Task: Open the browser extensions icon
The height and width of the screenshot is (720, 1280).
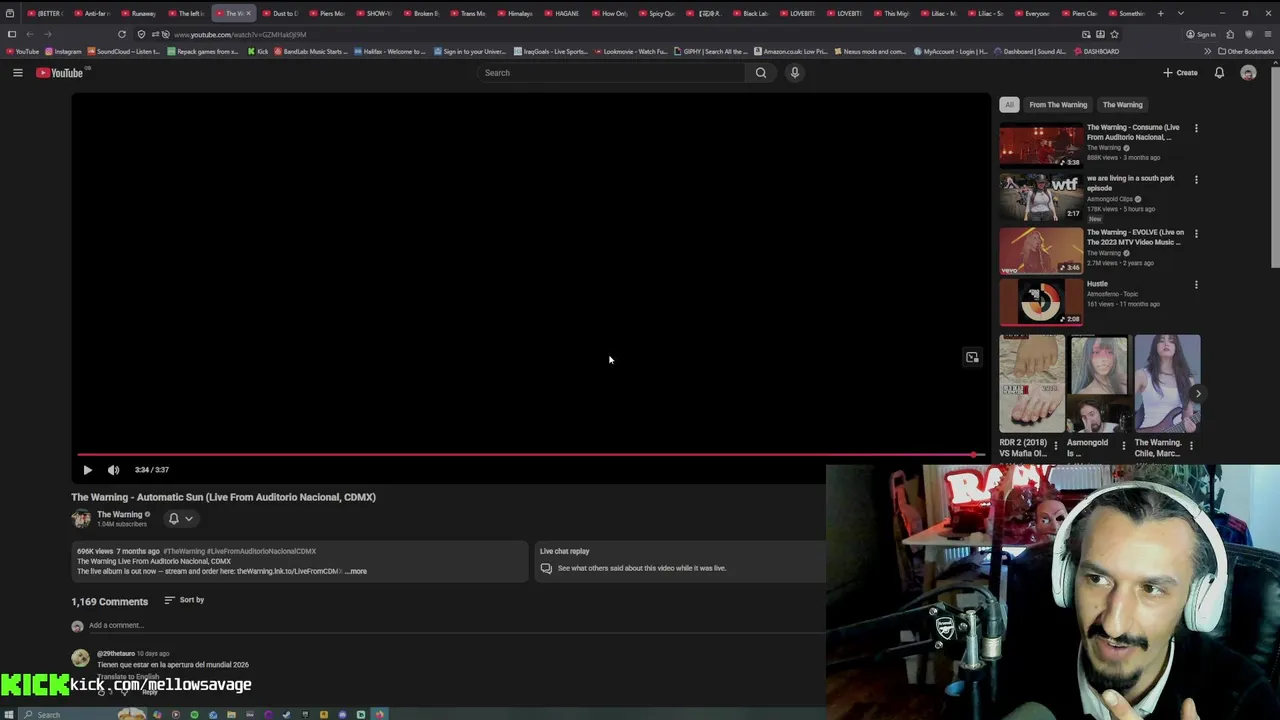Action: [1230, 34]
